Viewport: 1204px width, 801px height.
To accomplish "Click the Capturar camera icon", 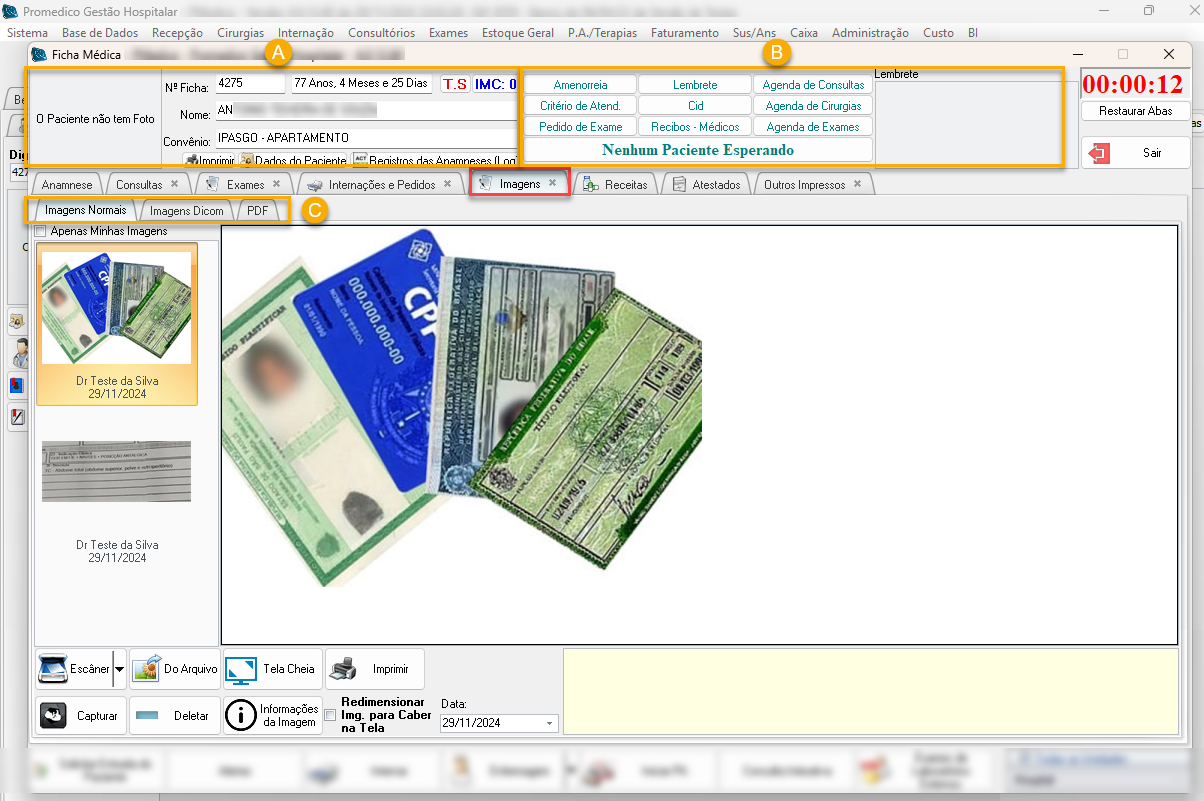I will pos(53,716).
